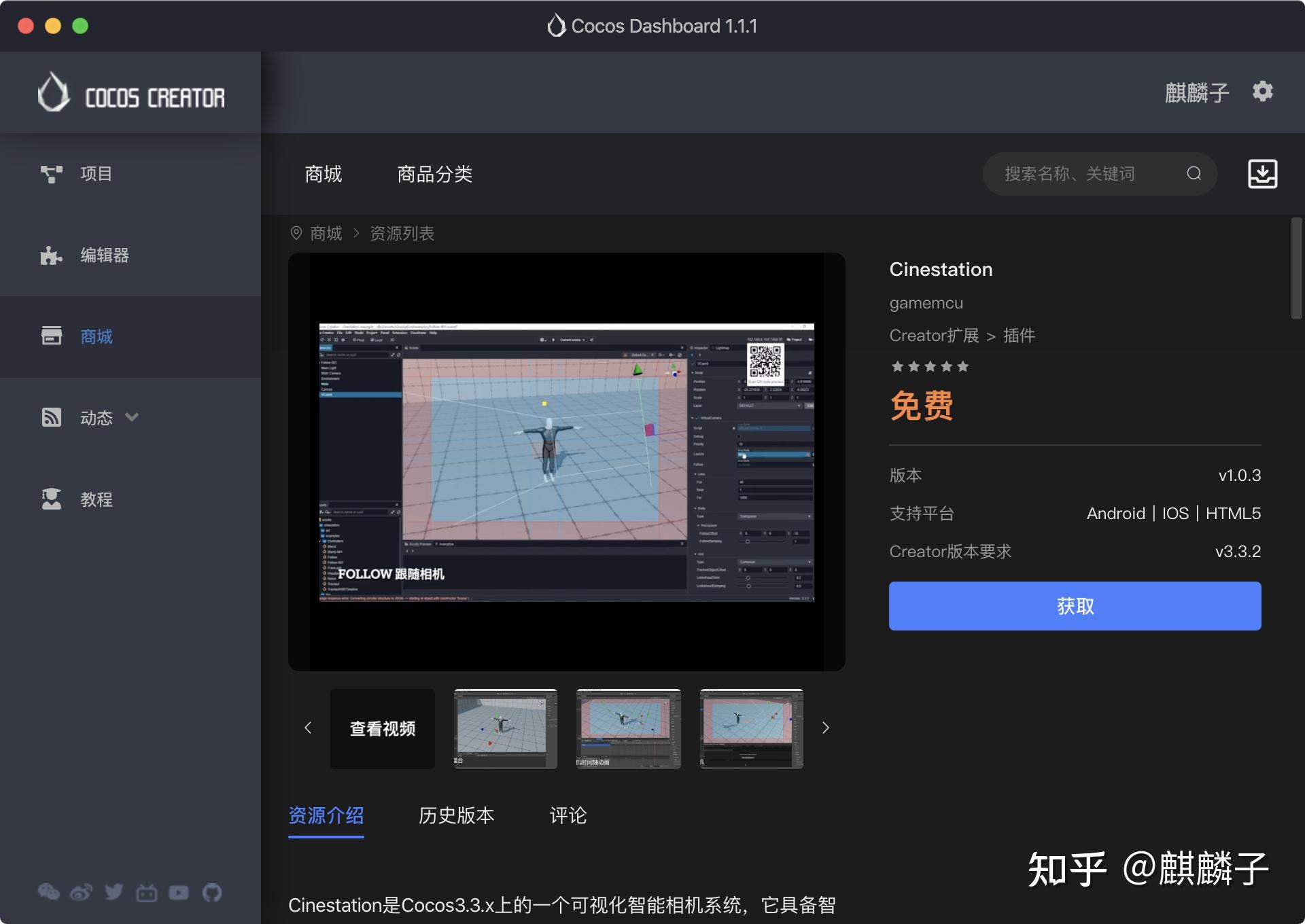Expand the 动态 sidebar section
The height and width of the screenshot is (924, 1305).
[132, 417]
